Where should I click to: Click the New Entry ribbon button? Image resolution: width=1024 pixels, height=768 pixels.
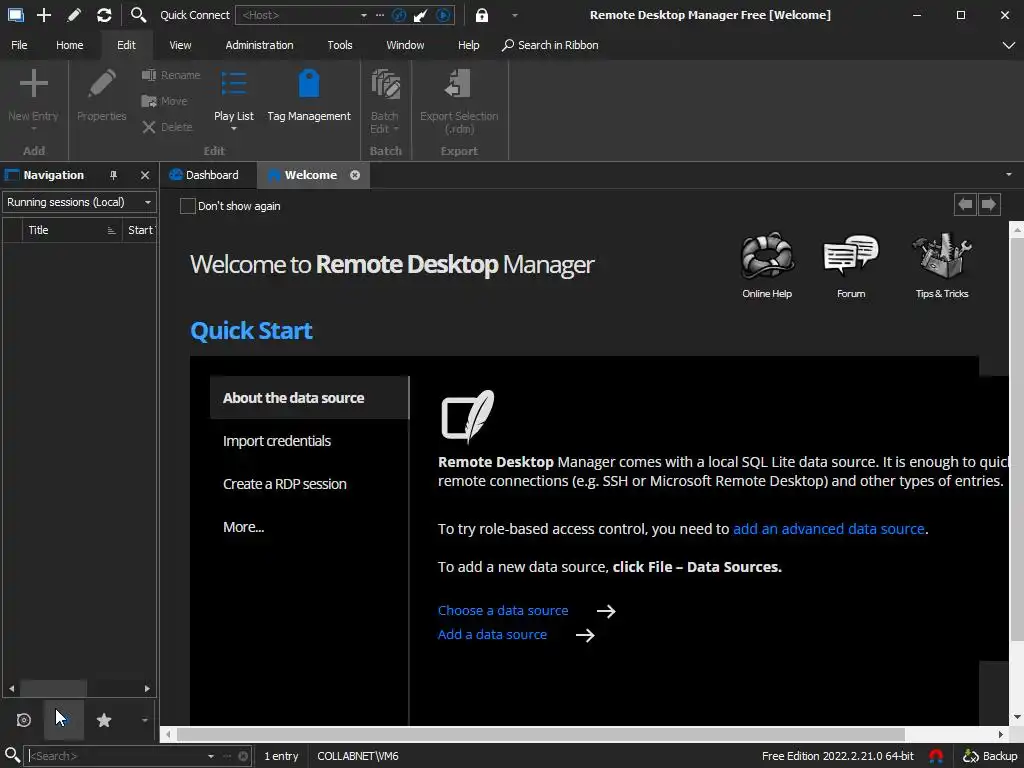33,99
